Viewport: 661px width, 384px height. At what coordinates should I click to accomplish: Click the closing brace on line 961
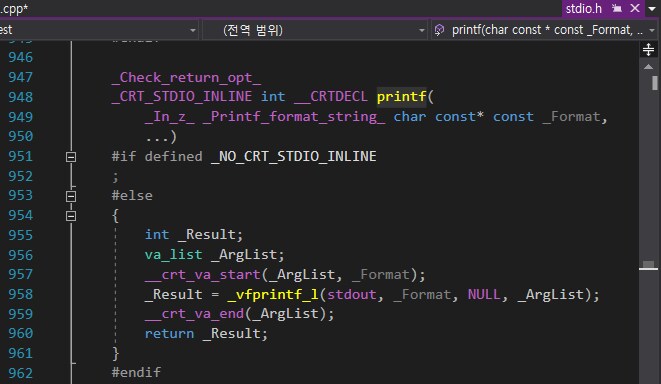click(x=116, y=353)
